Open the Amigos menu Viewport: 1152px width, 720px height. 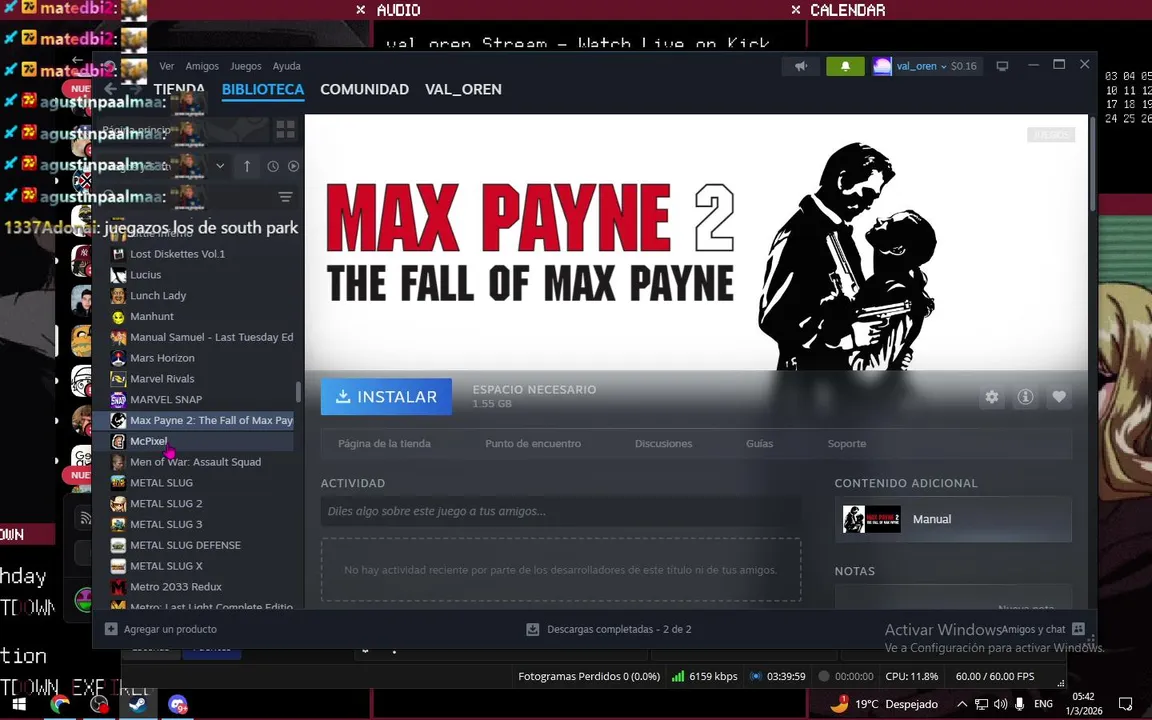[x=202, y=66]
